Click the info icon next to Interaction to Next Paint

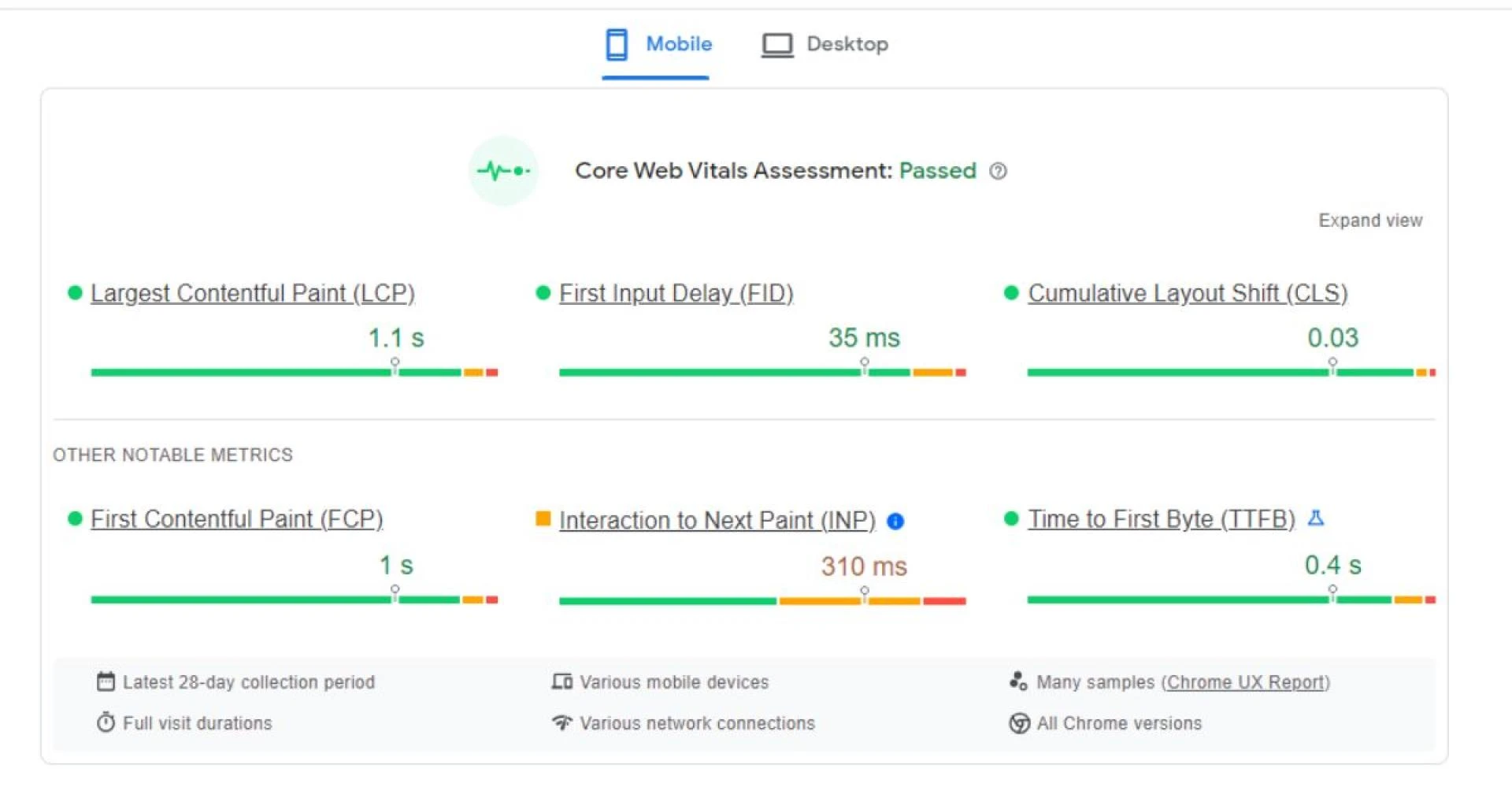[896, 521]
